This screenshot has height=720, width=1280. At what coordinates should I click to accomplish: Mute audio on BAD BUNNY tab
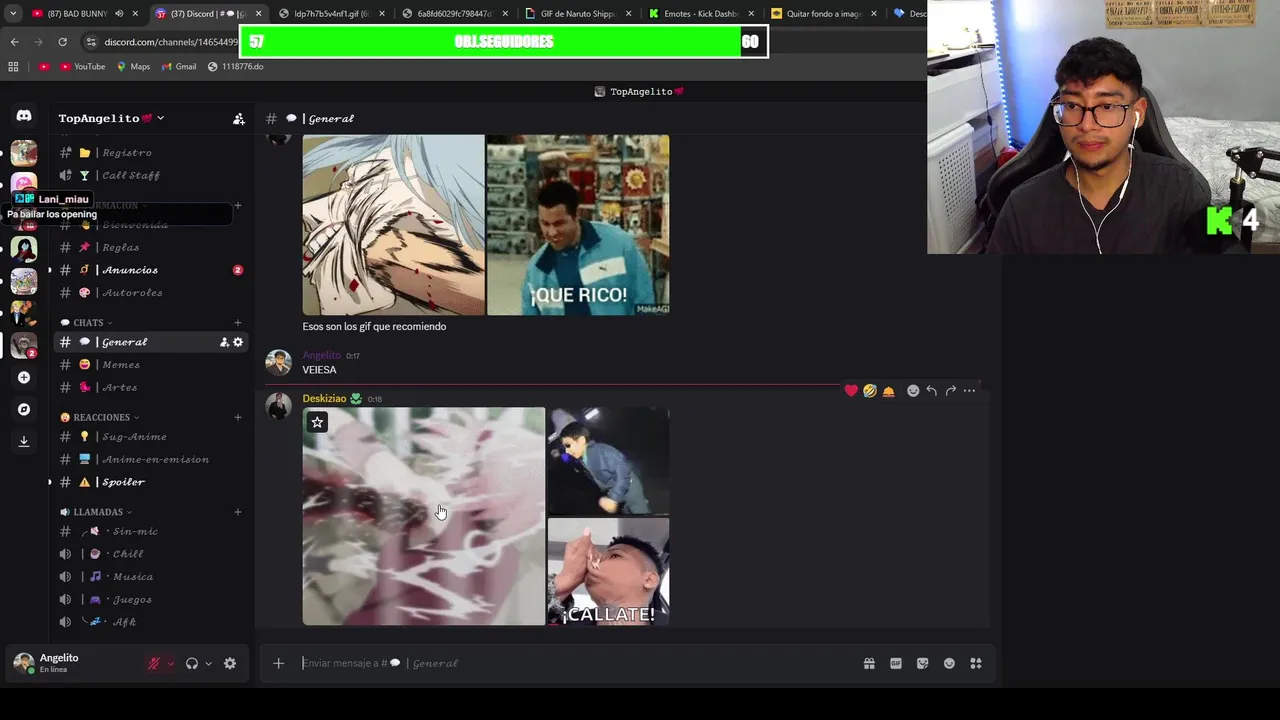(118, 14)
